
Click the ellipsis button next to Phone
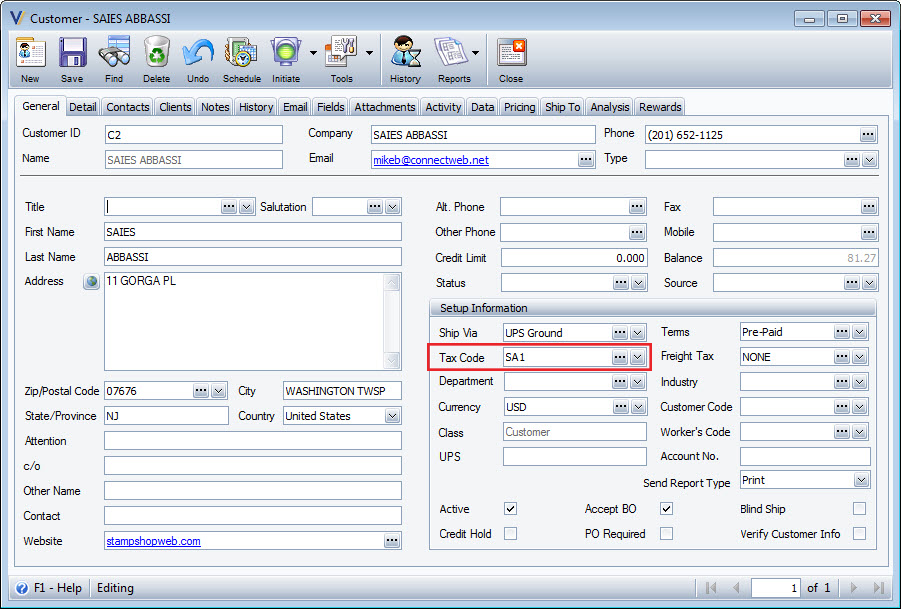coord(868,135)
